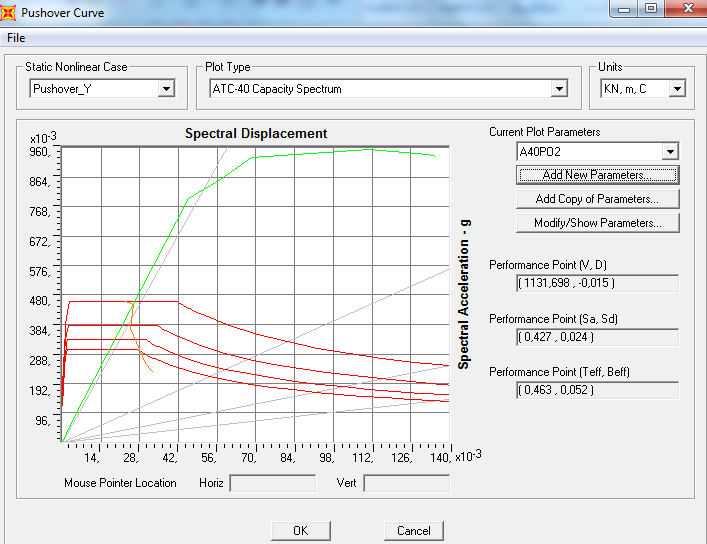Click the 960 value on vertical axis
The width and height of the screenshot is (707, 544).
(40, 152)
